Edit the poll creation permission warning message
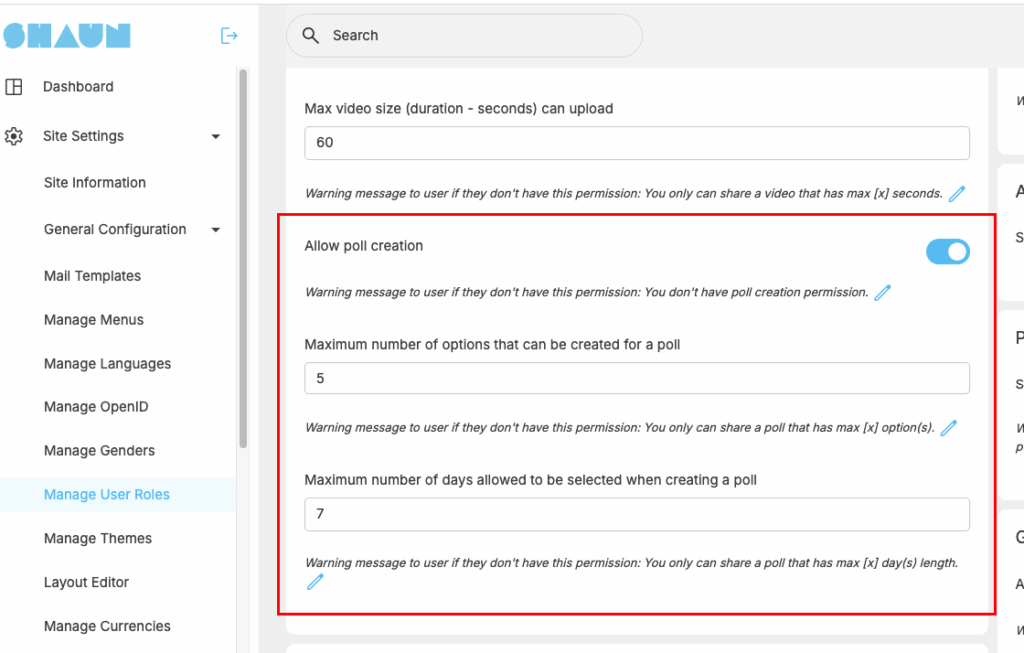 click(882, 293)
